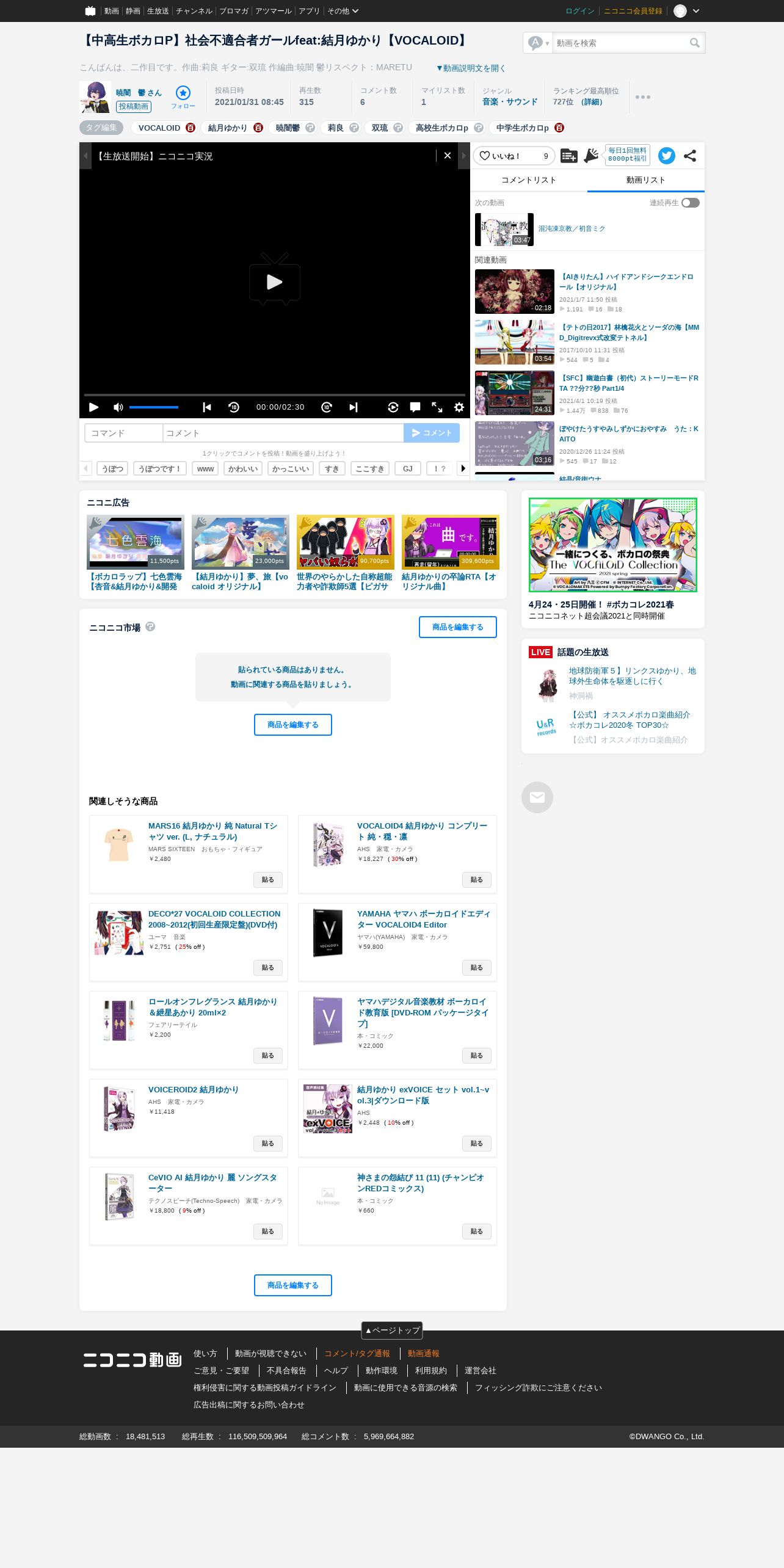The width and height of the screenshot is (784, 1568).
Task: Toggle comment display speech bubble icon
Action: coord(415,407)
